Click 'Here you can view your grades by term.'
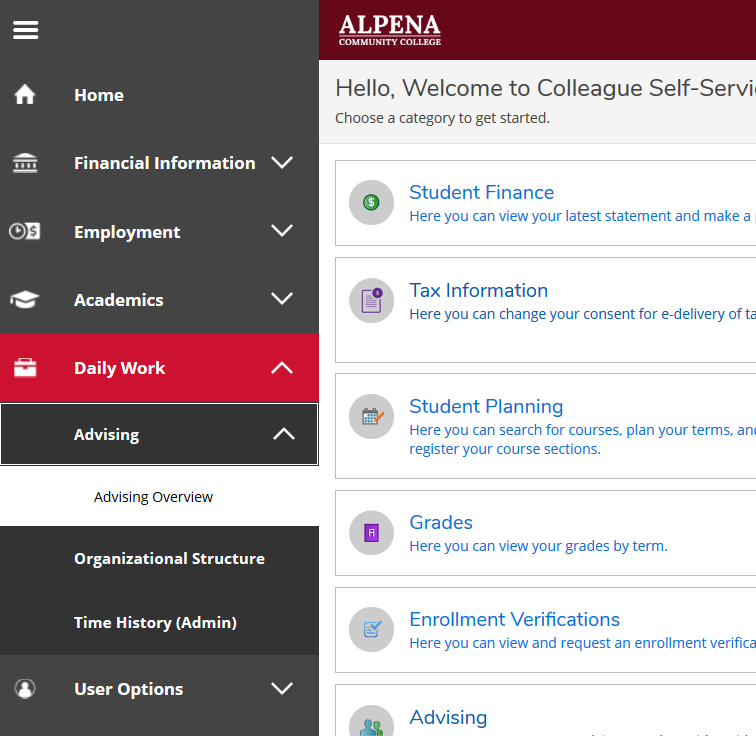756x736 pixels. tap(539, 546)
